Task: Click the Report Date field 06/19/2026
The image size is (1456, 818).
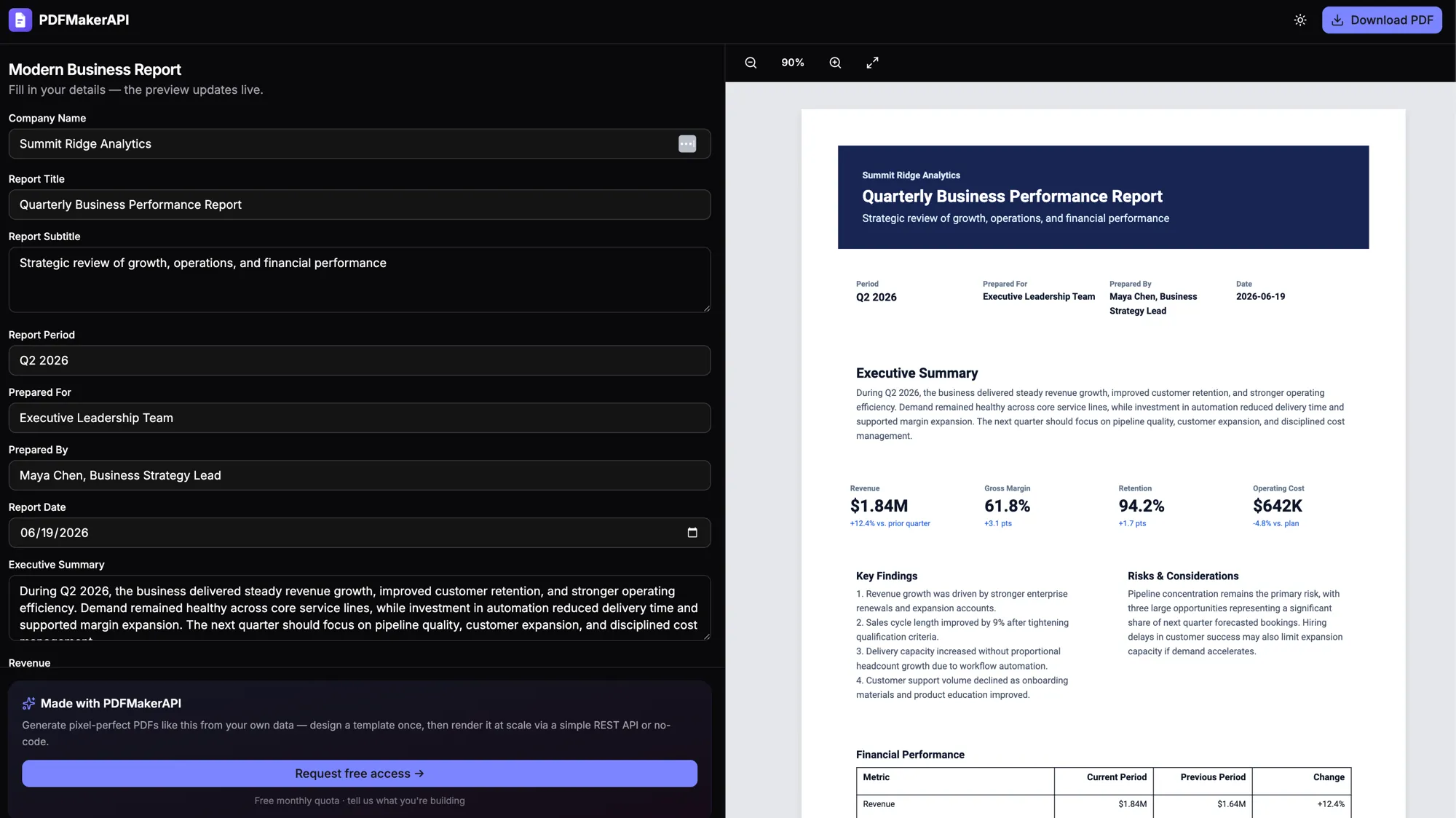Action: tap(360, 533)
